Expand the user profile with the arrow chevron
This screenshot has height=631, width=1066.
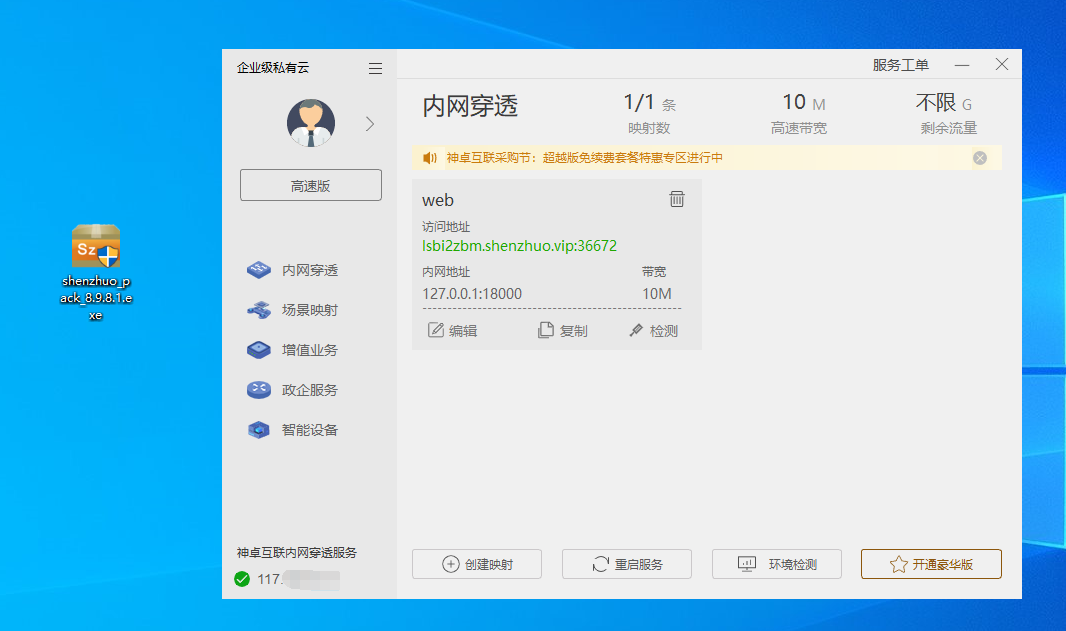click(x=369, y=124)
